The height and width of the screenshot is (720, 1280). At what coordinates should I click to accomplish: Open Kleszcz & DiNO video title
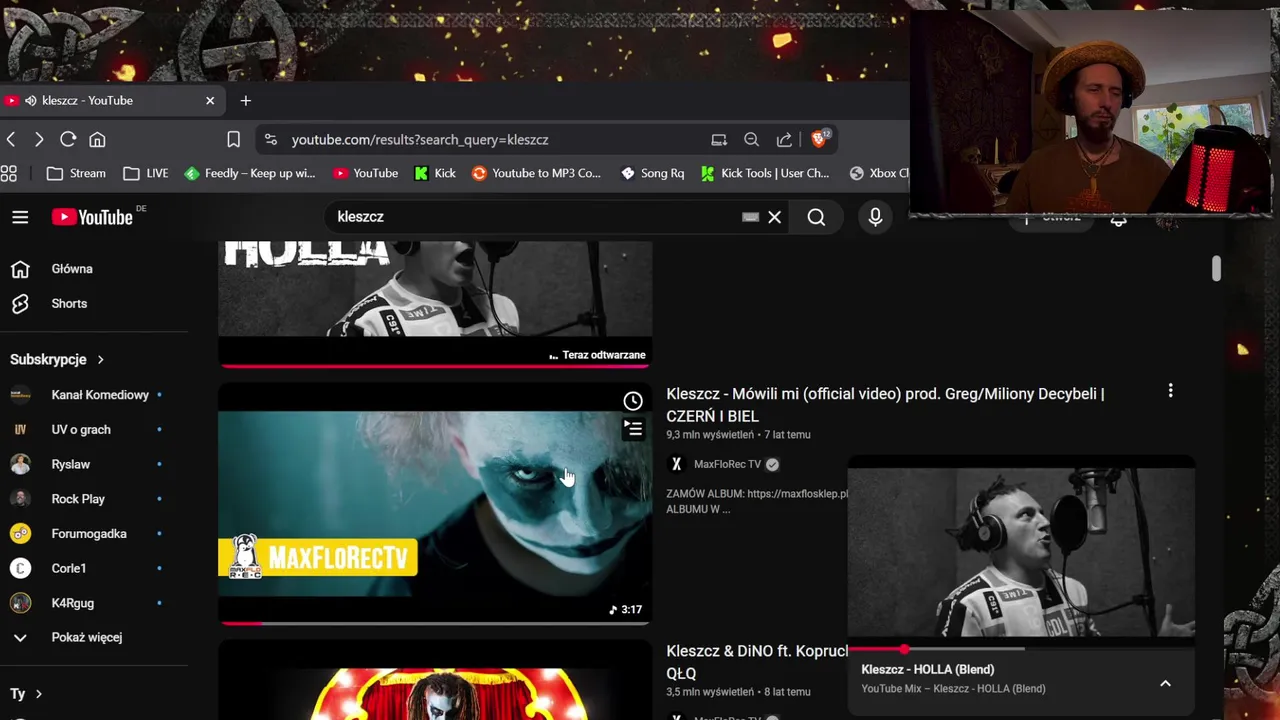(x=757, y=662)
